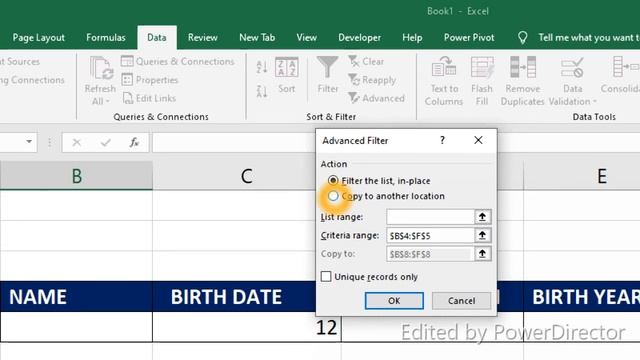Sort A to Z ascending
640x360 pixels.
[x=262, y=67]
